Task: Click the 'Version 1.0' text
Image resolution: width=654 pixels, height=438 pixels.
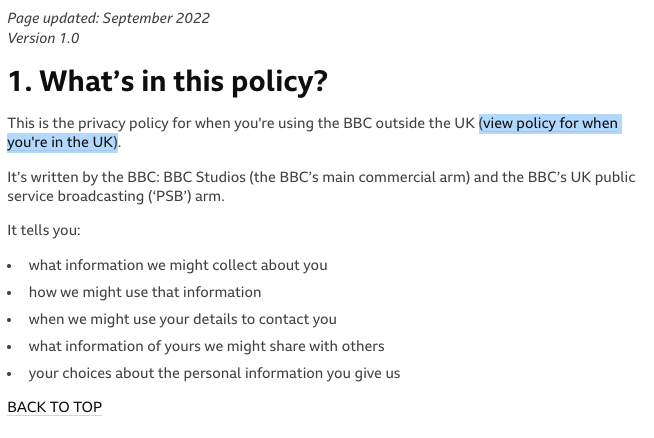Action: pyautogui.click(x=43, y=38)
